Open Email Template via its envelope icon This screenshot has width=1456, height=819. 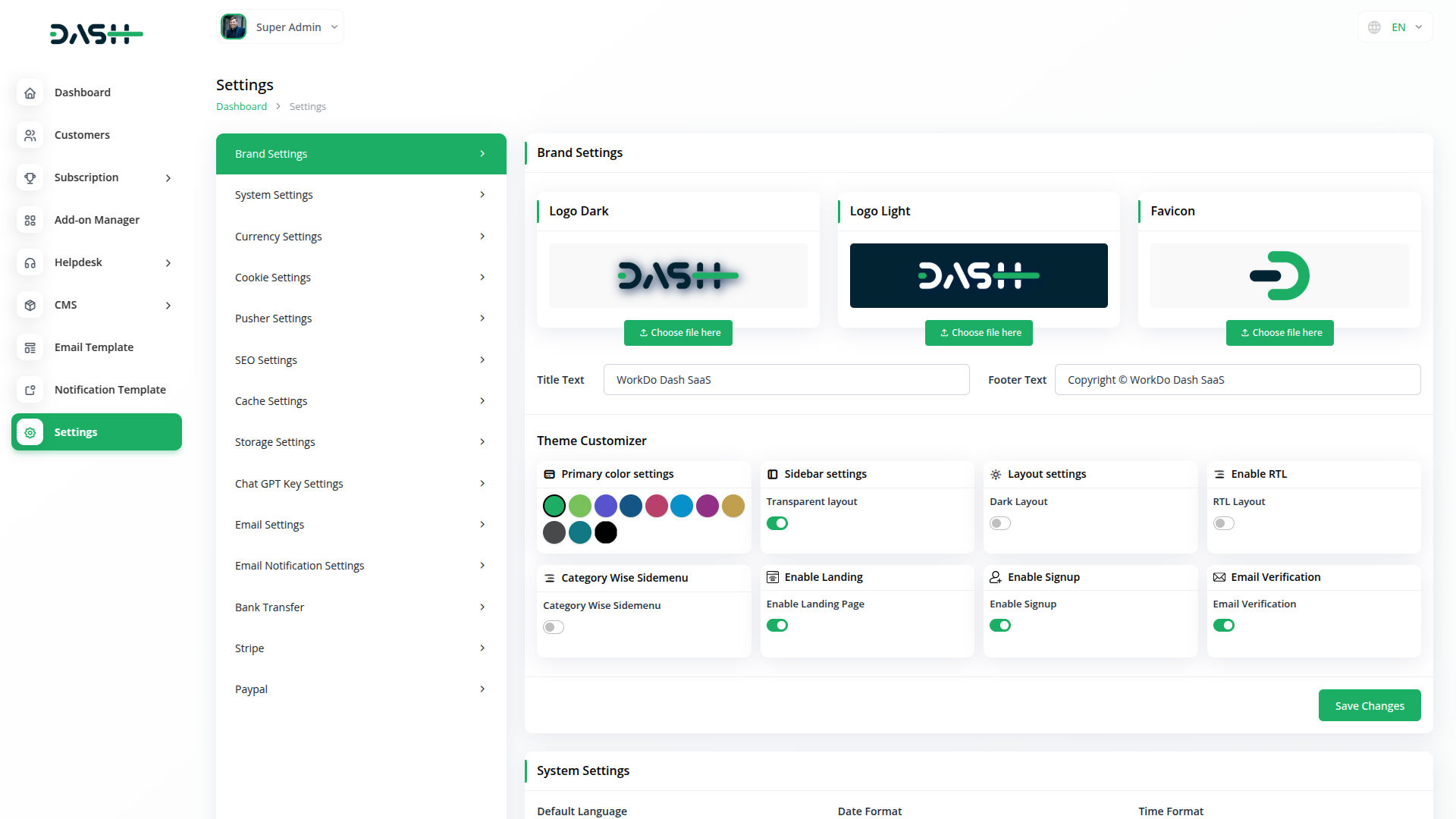30,347
